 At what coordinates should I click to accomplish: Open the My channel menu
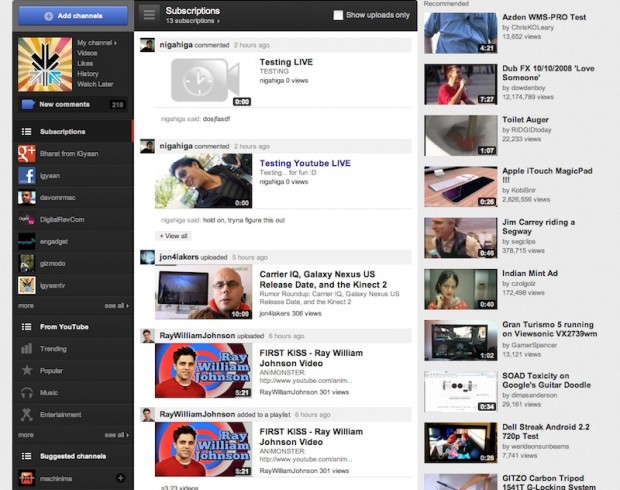(97, 43)
